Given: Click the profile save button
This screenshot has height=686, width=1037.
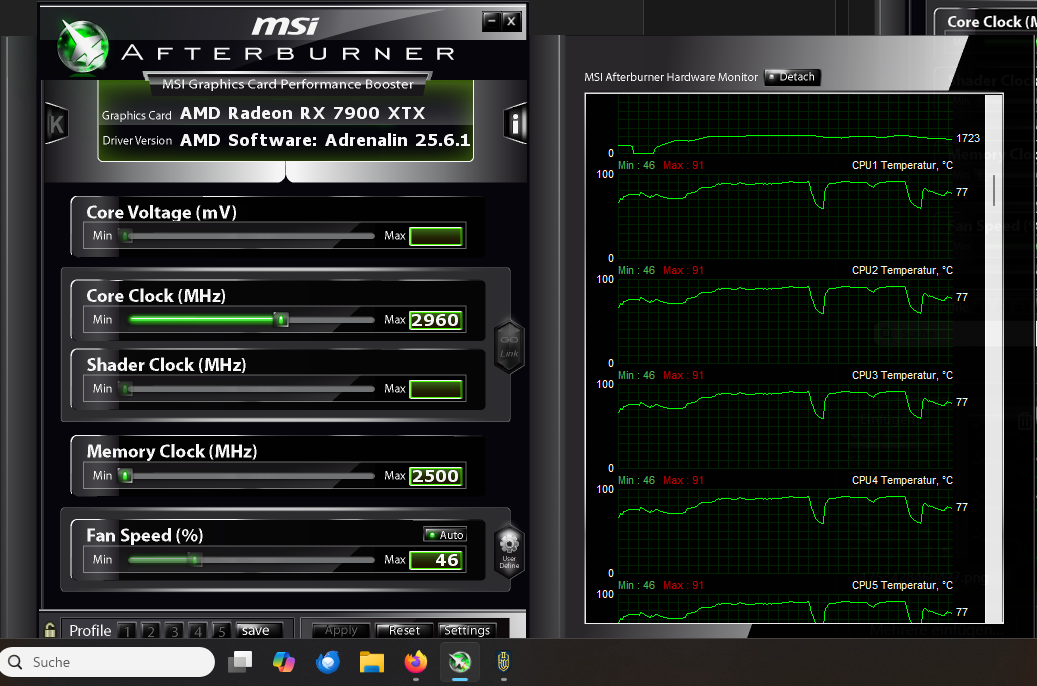Looking at the screenshot, I should (x=259, y=630).
